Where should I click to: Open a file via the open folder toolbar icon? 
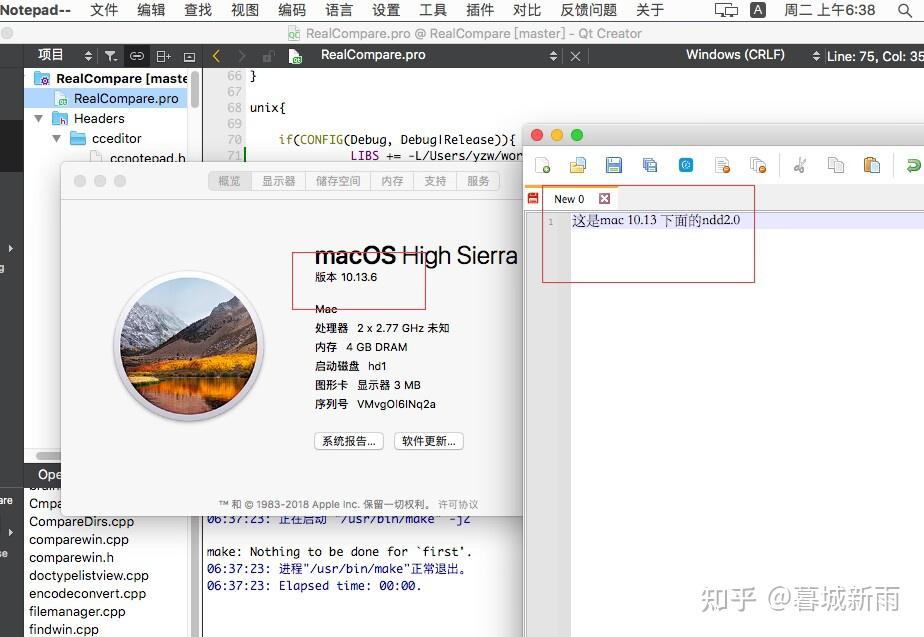point(577,164)
